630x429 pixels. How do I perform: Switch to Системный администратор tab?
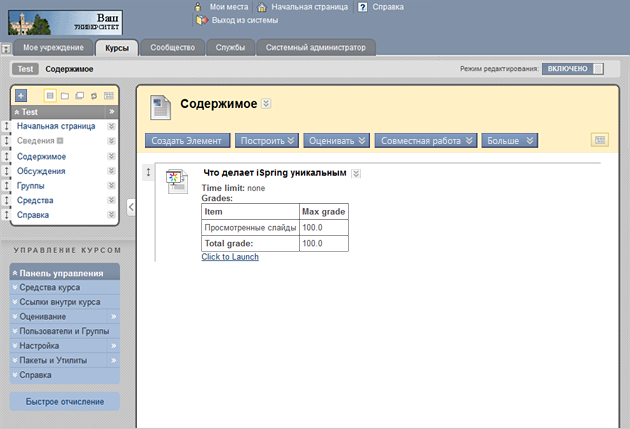(315, 47)
